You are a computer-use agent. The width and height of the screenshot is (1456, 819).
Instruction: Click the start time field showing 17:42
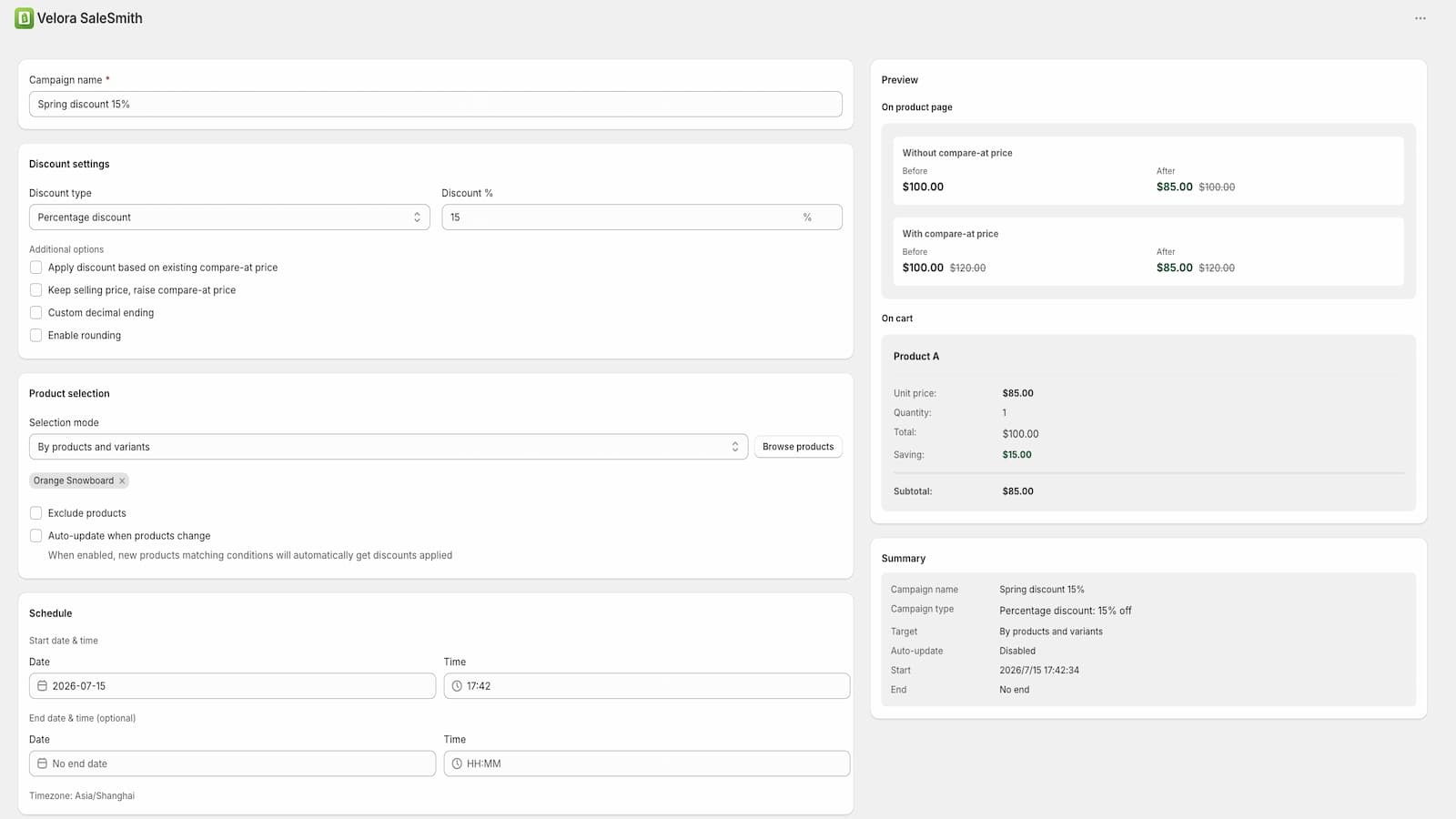647,686
